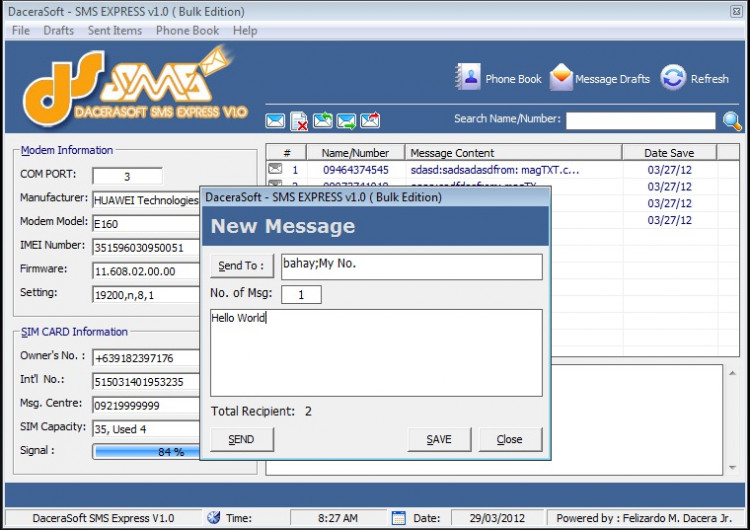Screen dimensions: 750x530
Task: Open the Drafts menu
Action: click(x=59, y=31)
